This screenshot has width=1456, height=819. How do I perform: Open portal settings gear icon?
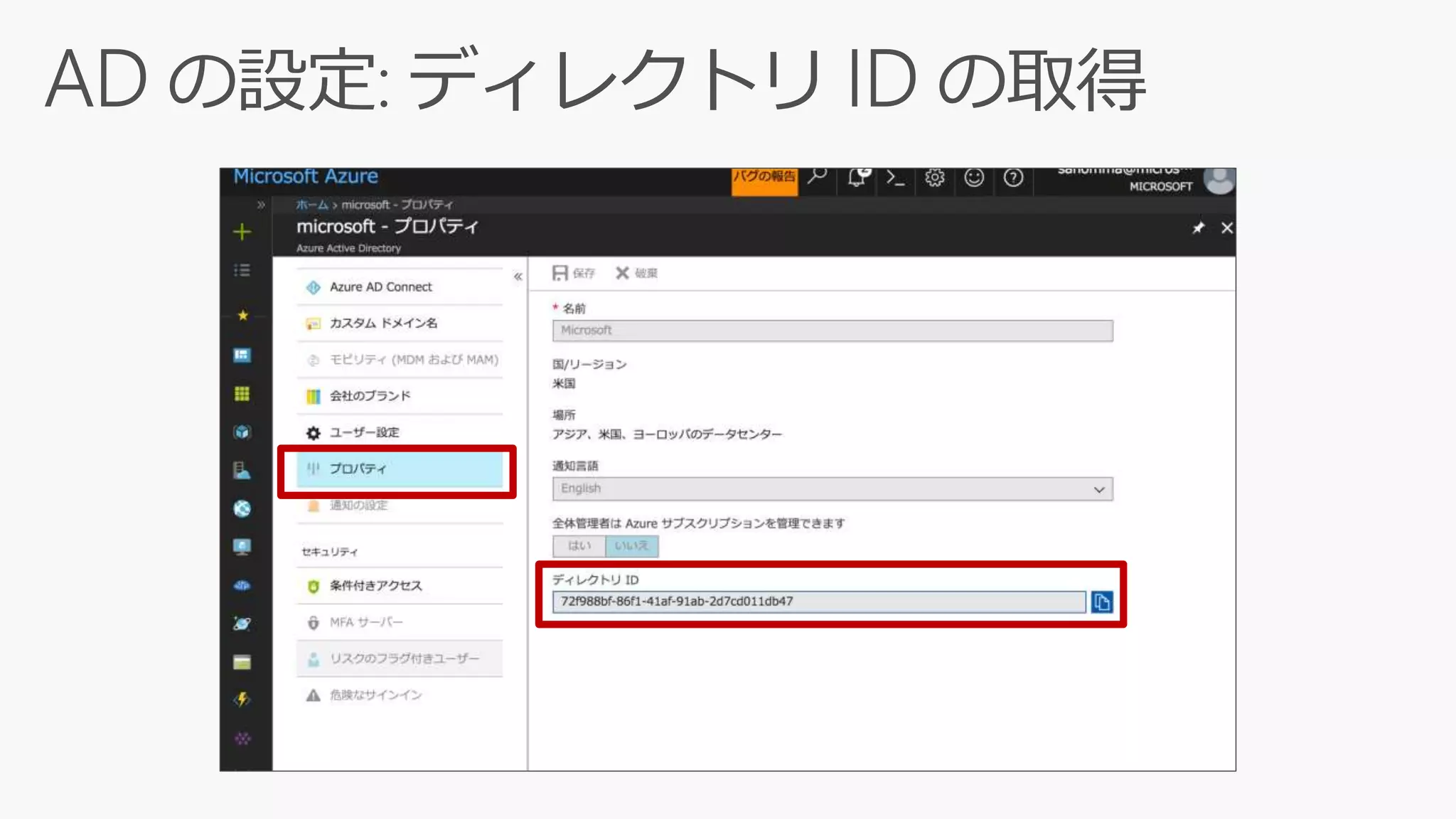pos(934,178)
